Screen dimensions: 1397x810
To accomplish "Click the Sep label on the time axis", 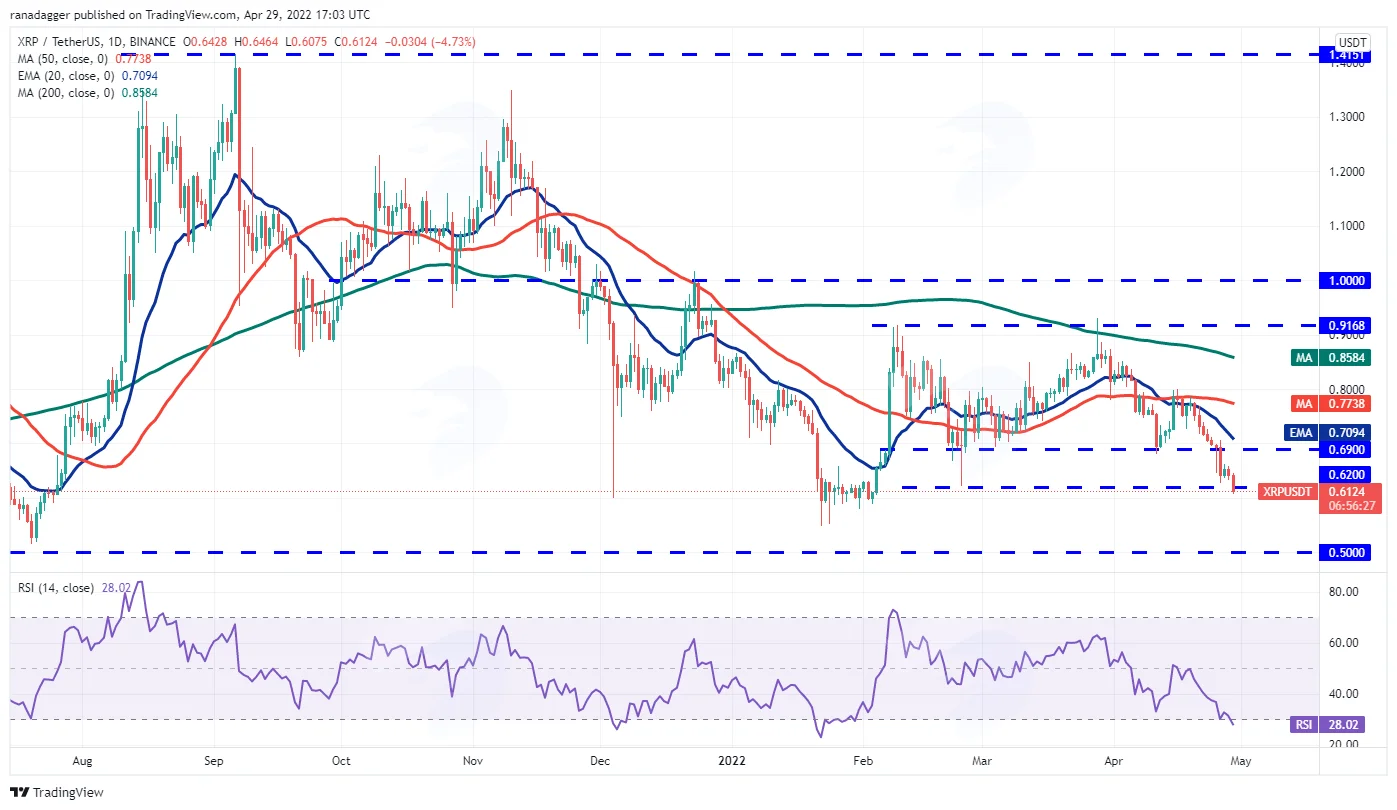I will [x=214, y=760].
